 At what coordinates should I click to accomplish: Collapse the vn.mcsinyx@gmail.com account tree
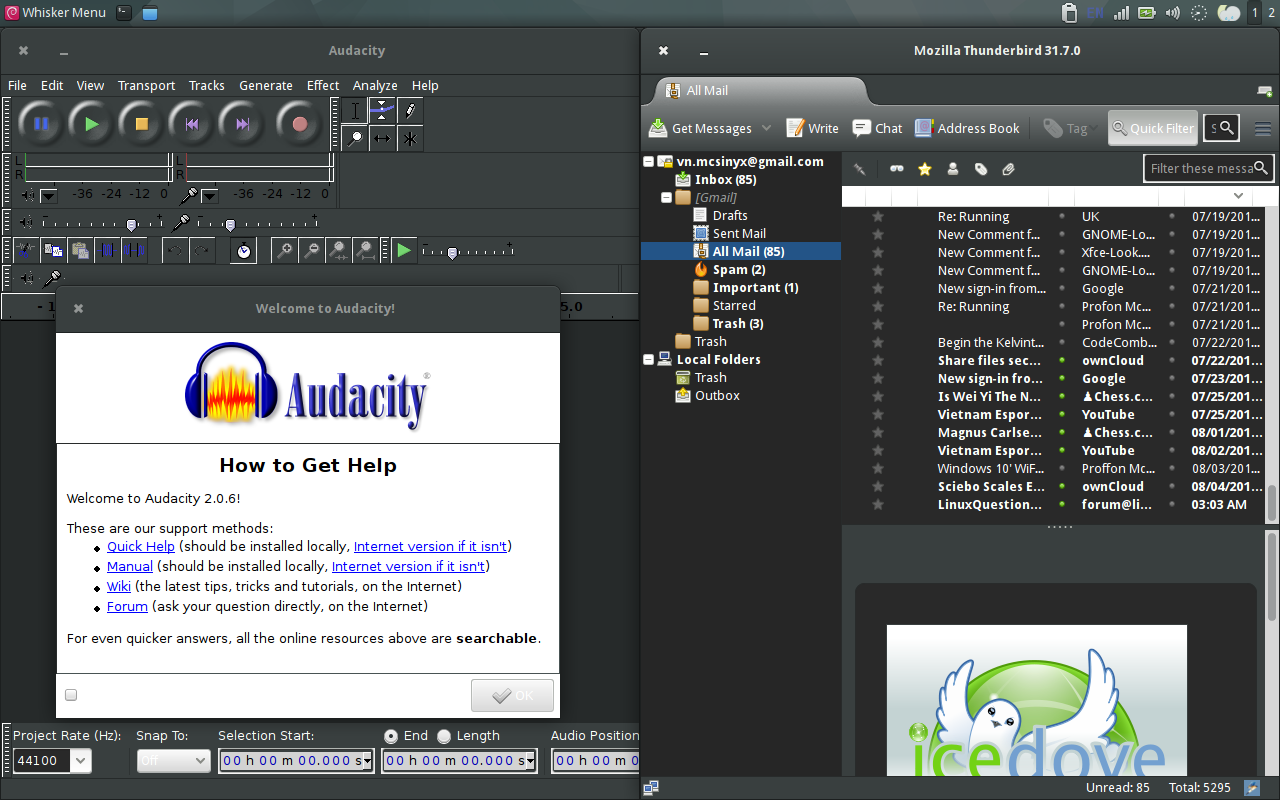coord(649,161)
